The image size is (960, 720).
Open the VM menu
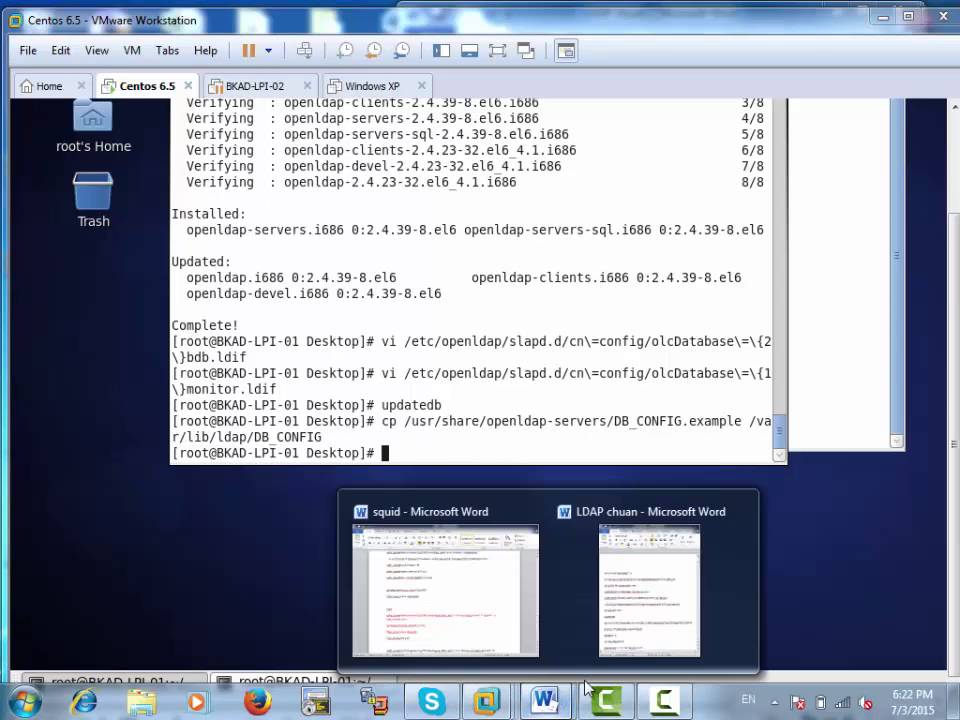click(132, 51)
